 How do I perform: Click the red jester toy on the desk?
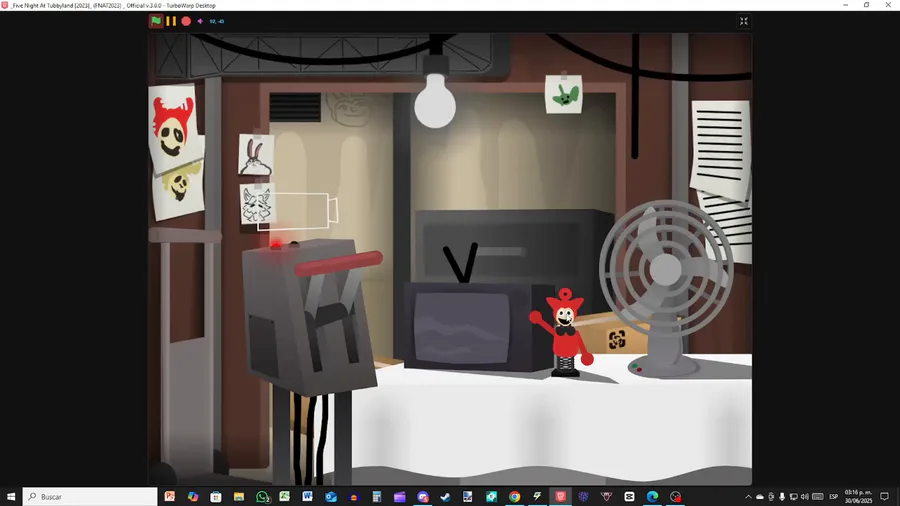[x=565, y=333]
